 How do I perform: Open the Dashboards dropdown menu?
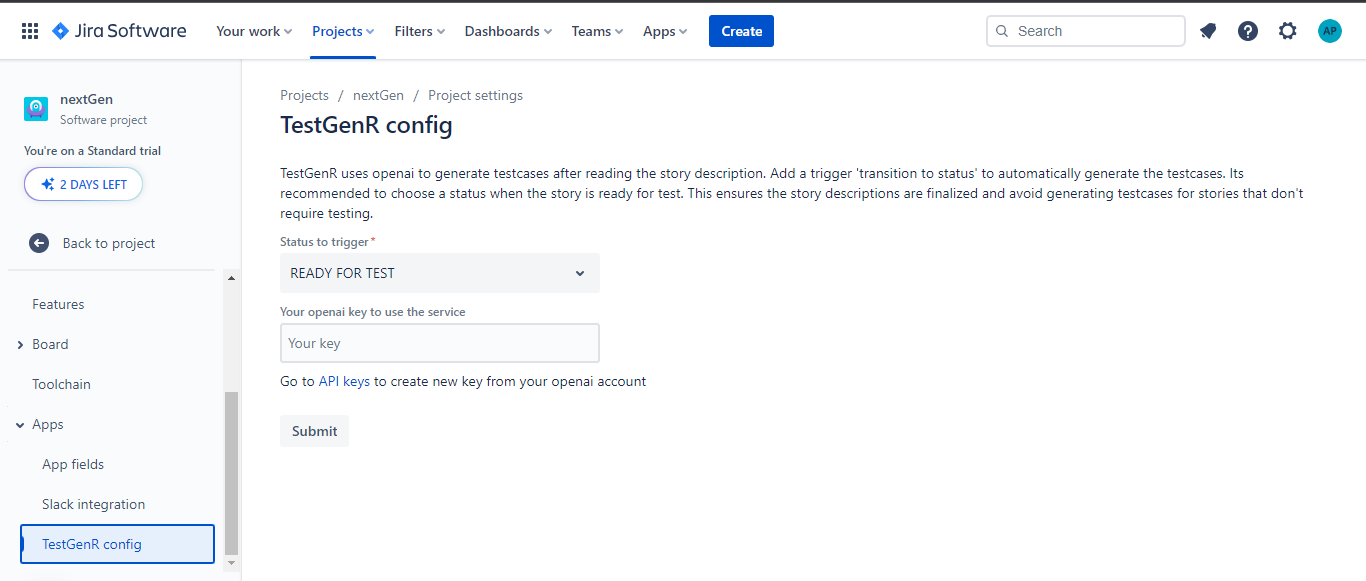[508, 31]
